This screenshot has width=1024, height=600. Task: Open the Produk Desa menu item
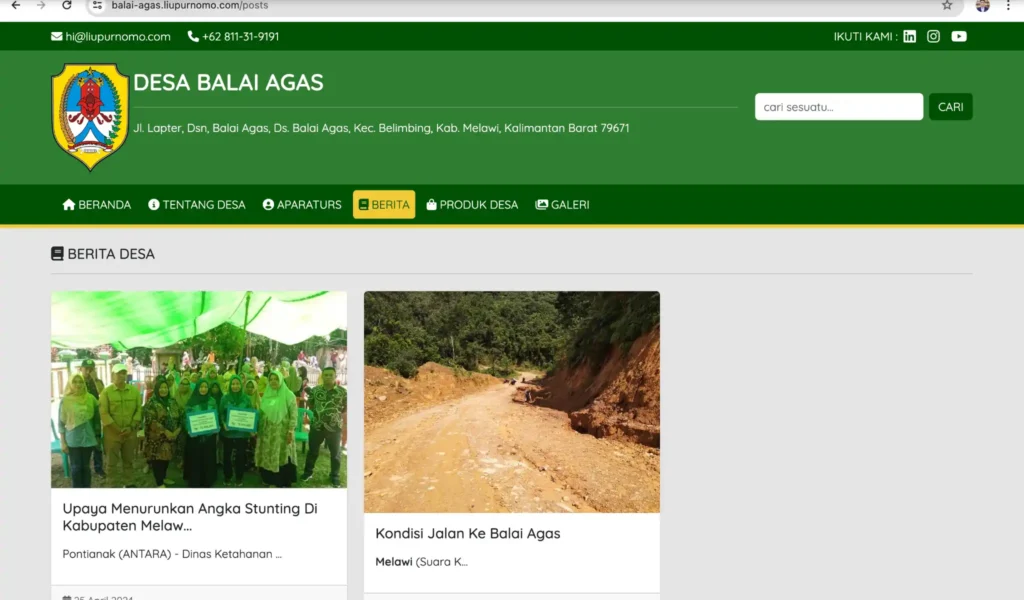tap(472, 204)
